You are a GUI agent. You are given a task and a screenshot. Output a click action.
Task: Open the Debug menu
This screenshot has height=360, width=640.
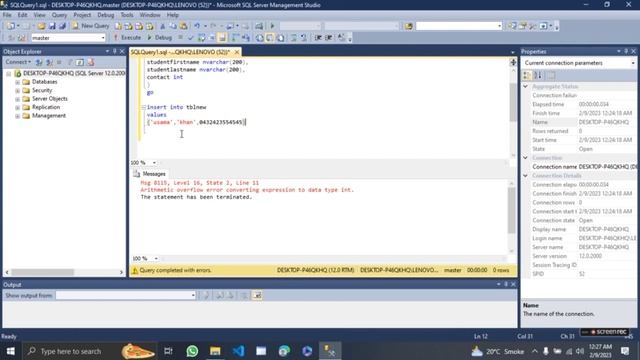[x=105, y=15]
